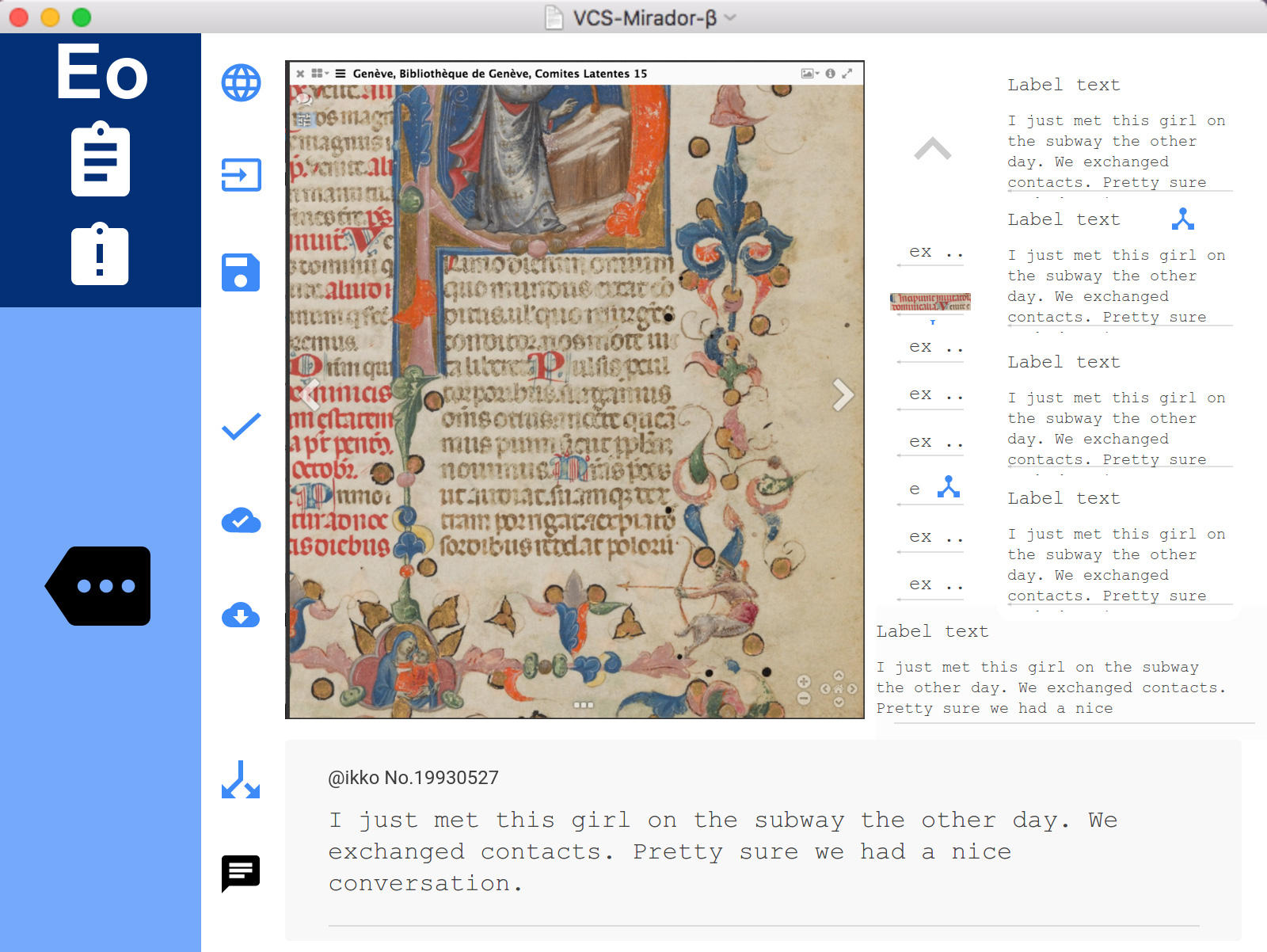Zoom in on the manuscript image

click(804, 681)
